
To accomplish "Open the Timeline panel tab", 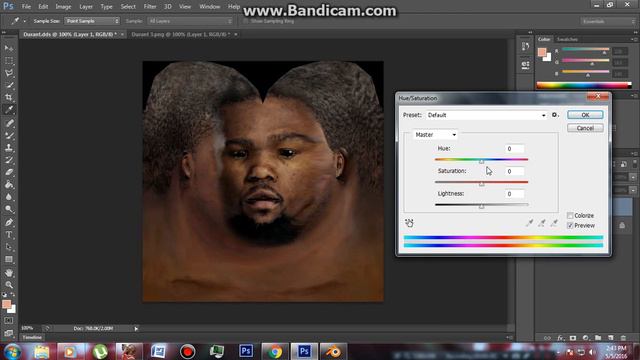I will click(x=32, y=338).
